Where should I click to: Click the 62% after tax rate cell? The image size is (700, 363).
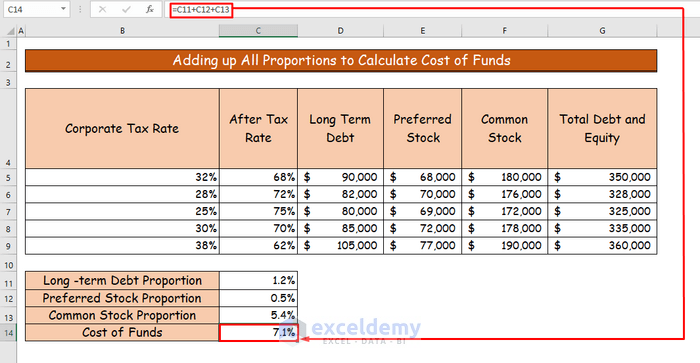[258, 246]
